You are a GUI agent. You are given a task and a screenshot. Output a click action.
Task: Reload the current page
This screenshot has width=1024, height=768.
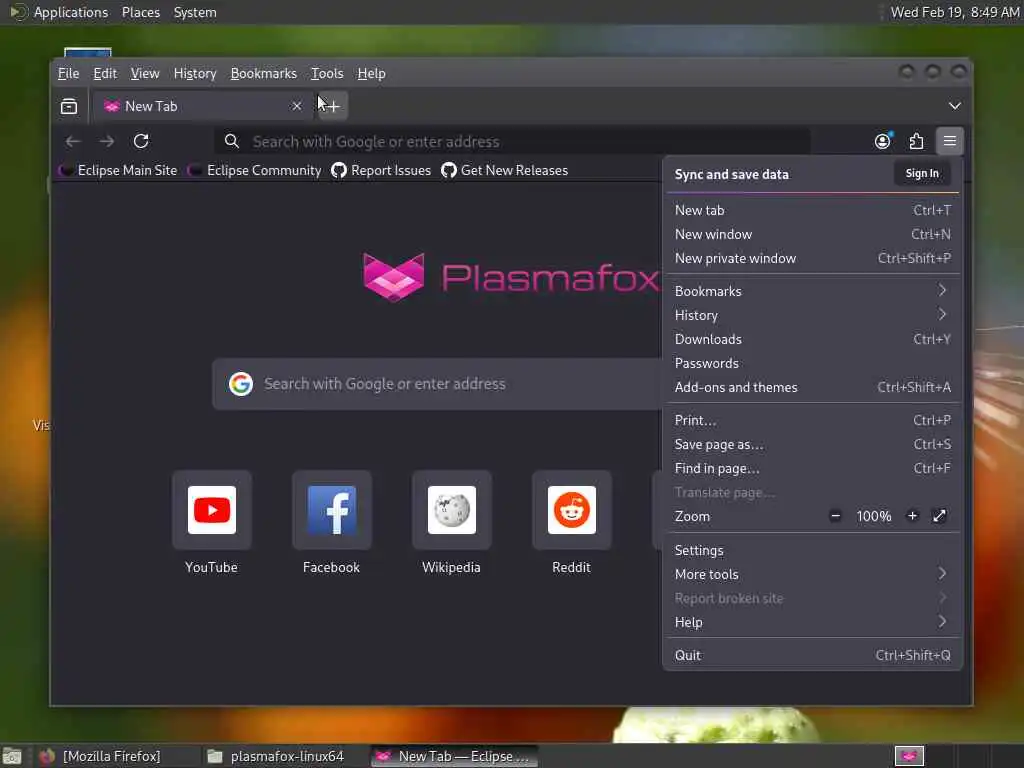point(141,141)
